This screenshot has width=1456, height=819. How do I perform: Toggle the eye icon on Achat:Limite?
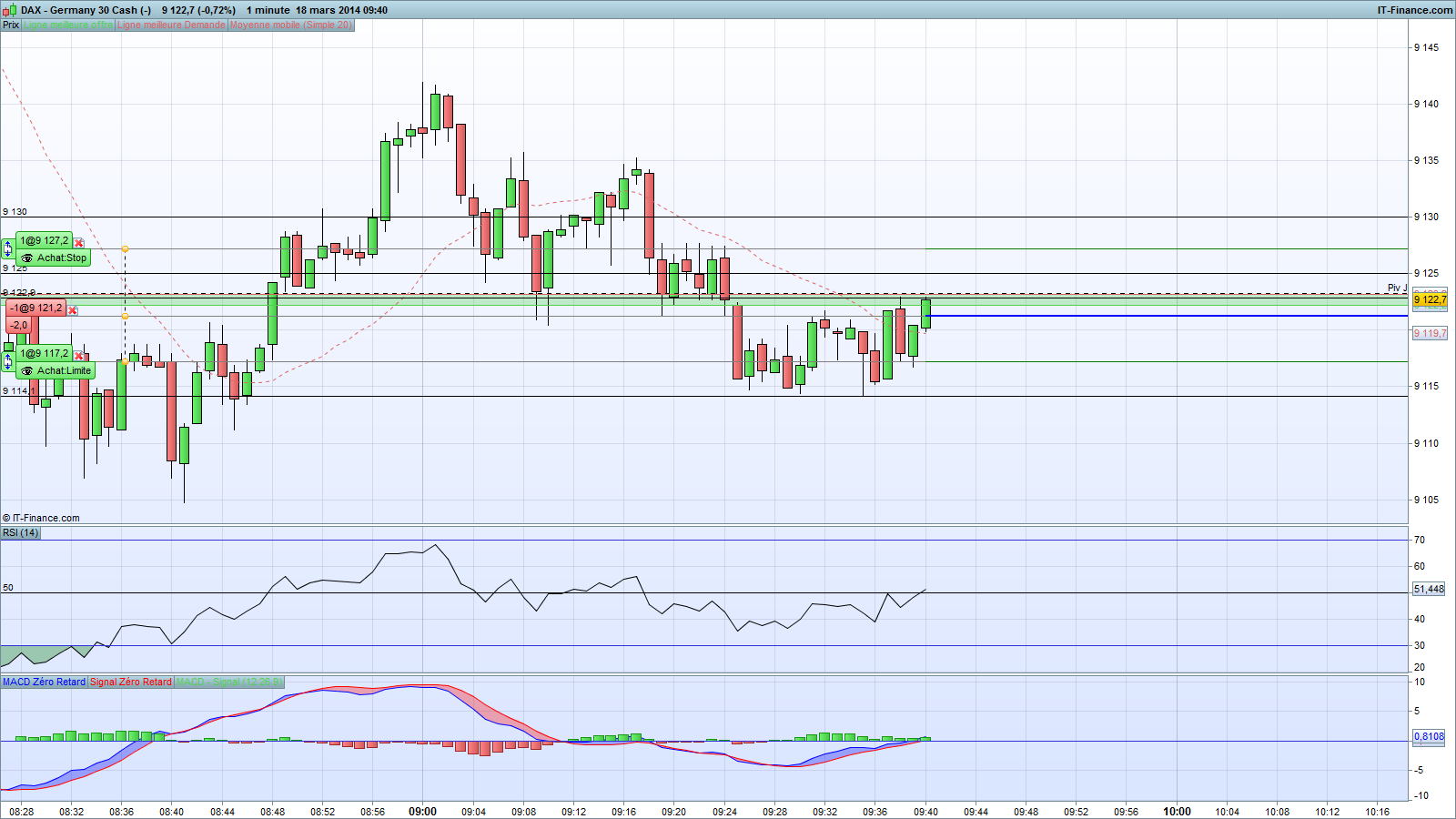tap(27, 371)
